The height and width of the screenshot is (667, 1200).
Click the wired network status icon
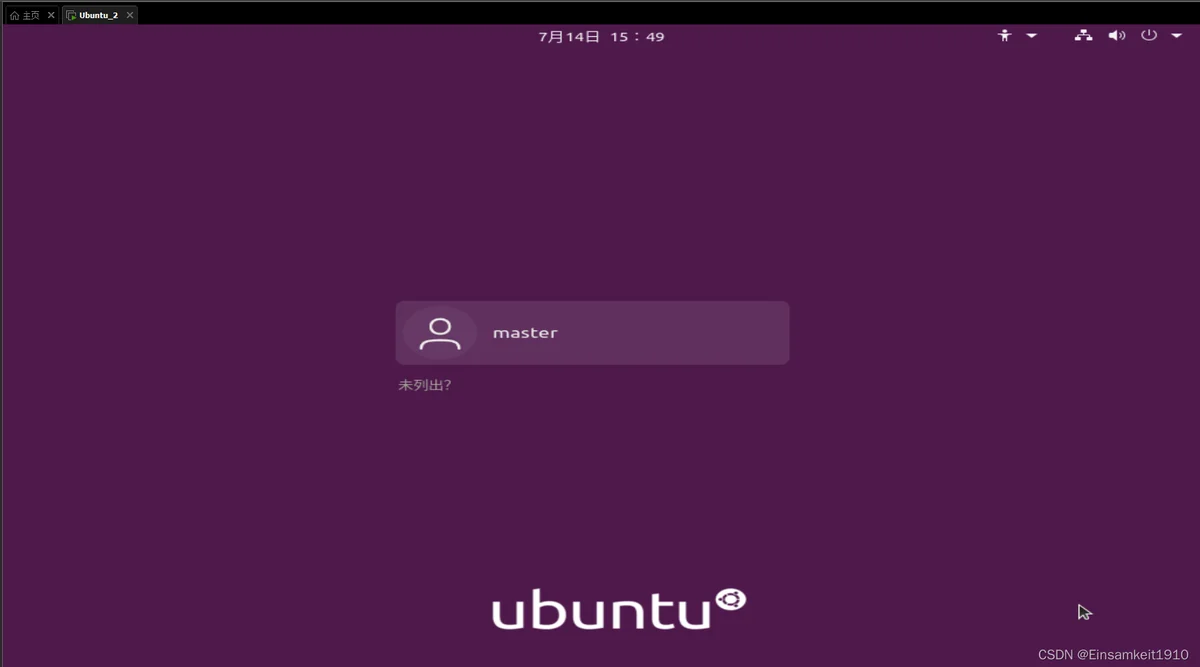click(x=1083, y=36)
